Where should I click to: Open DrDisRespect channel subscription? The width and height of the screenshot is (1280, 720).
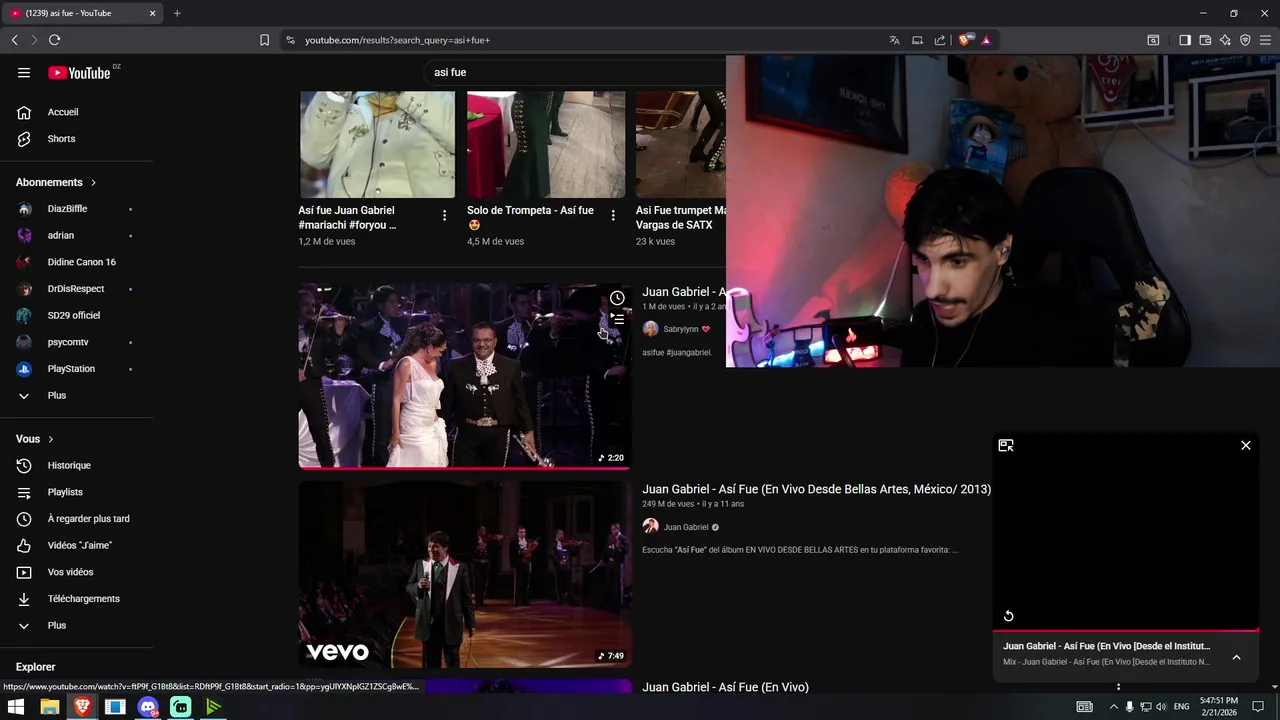coord(77,289)
